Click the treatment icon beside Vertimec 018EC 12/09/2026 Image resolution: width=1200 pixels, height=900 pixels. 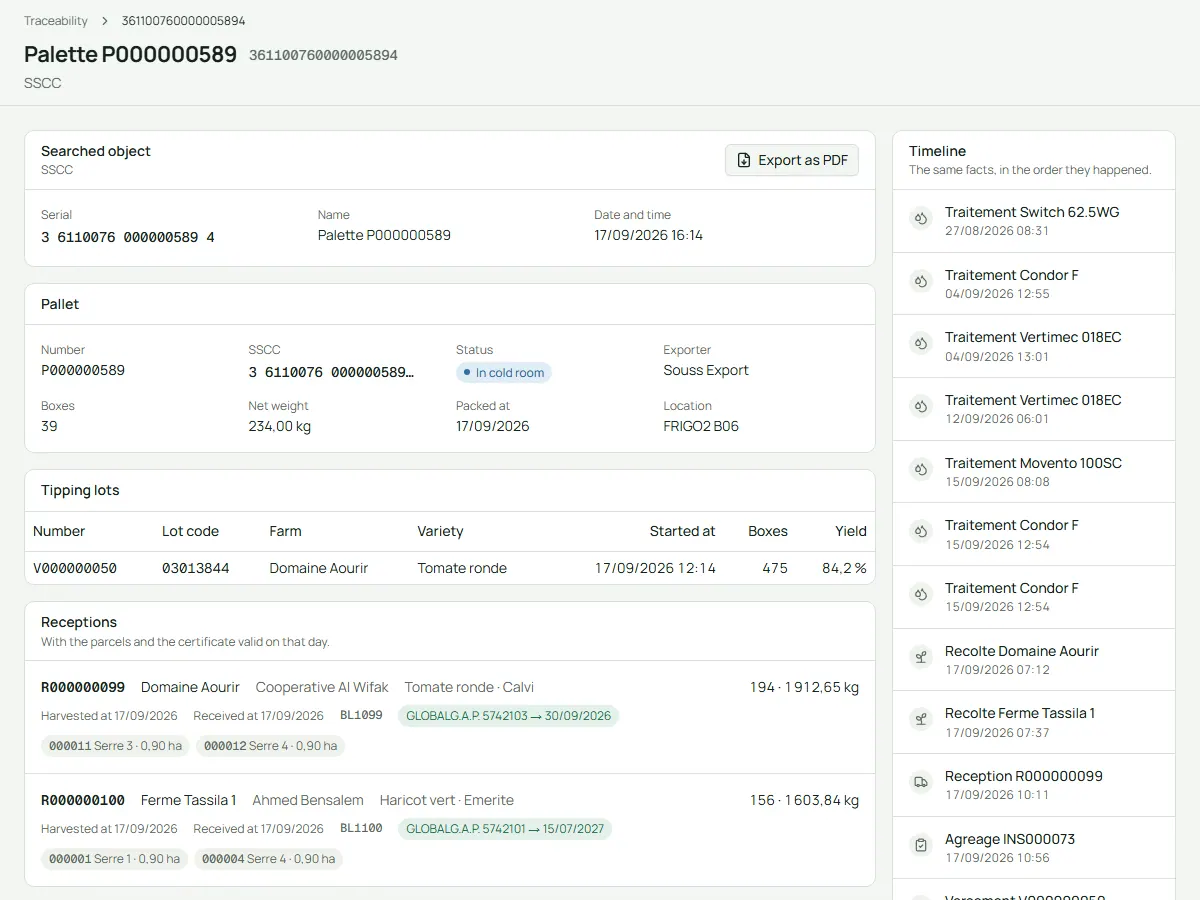[x=921, y=407]
